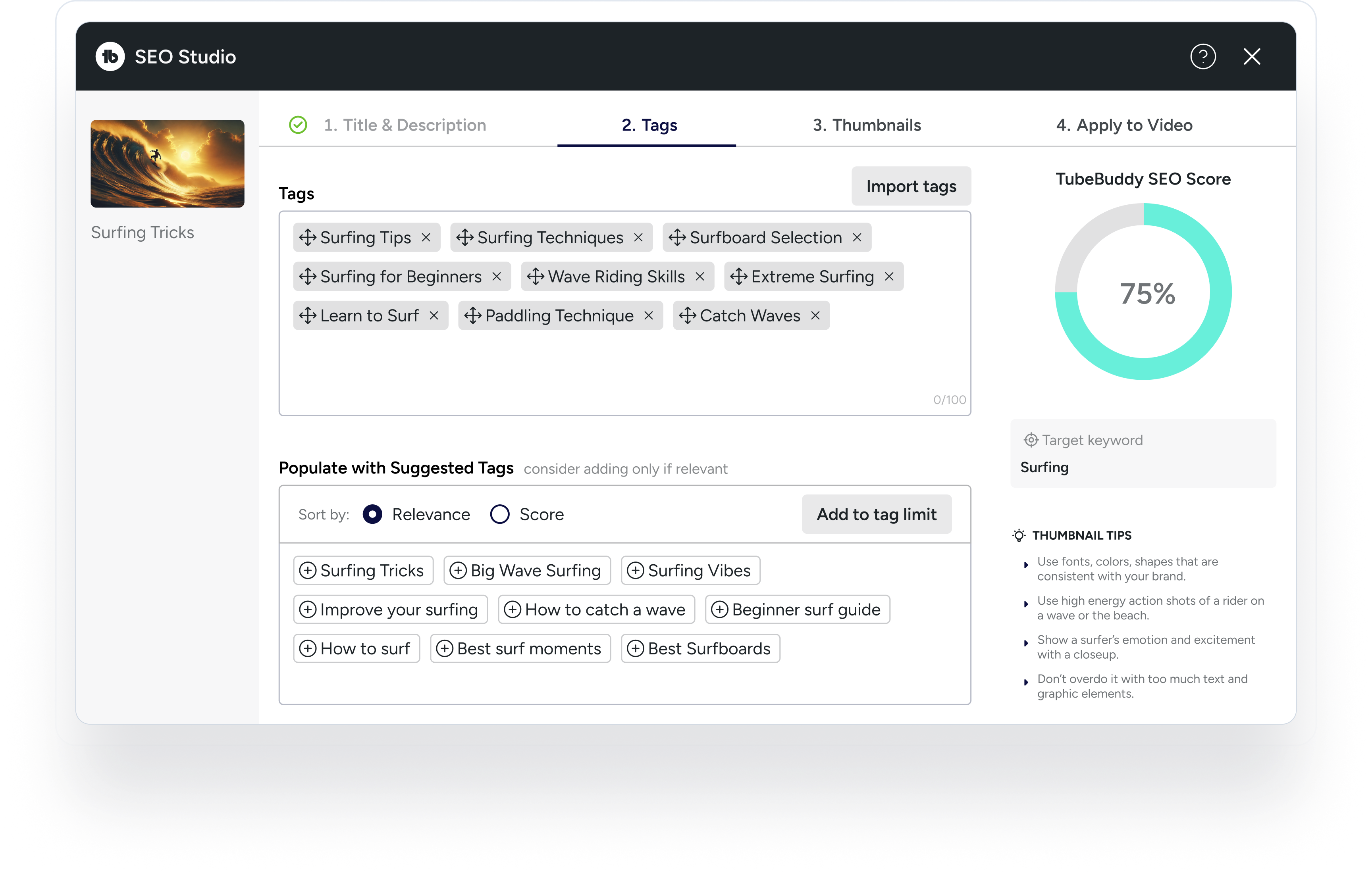Remove the Surfing Tips tag
This screenshot has width=1372, height=875.
[x=426, y=238]
